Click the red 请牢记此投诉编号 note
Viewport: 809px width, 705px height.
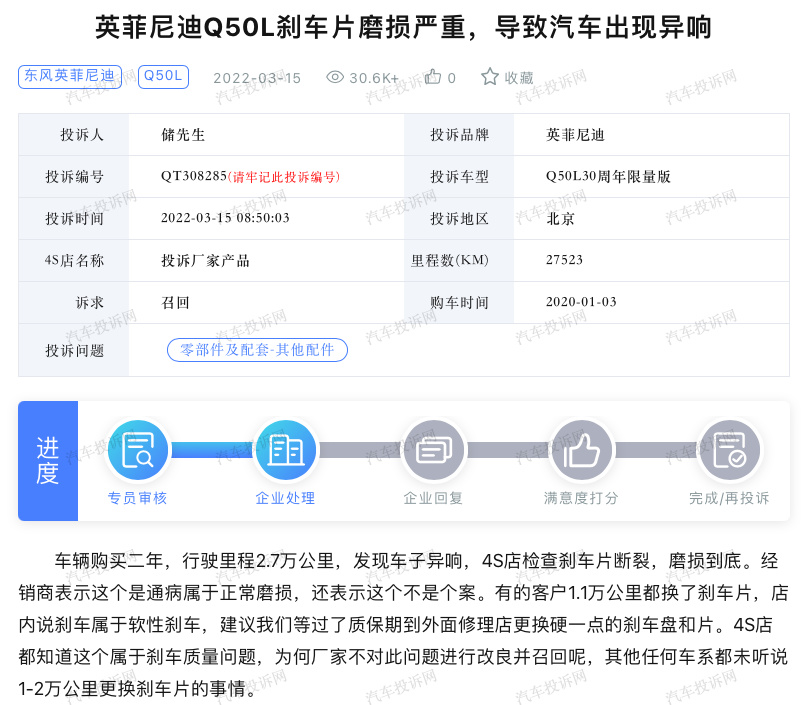(x=284, y=177)
